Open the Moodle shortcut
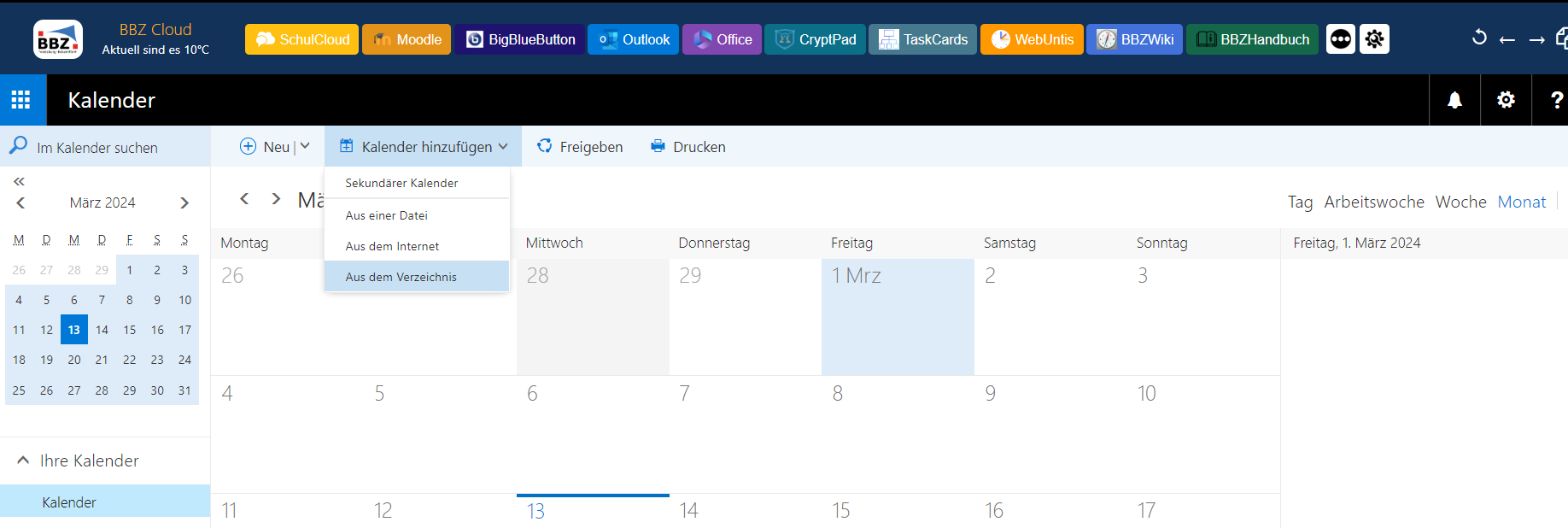The width and height of the screenshot is (1568, 528). pos(407,39)
